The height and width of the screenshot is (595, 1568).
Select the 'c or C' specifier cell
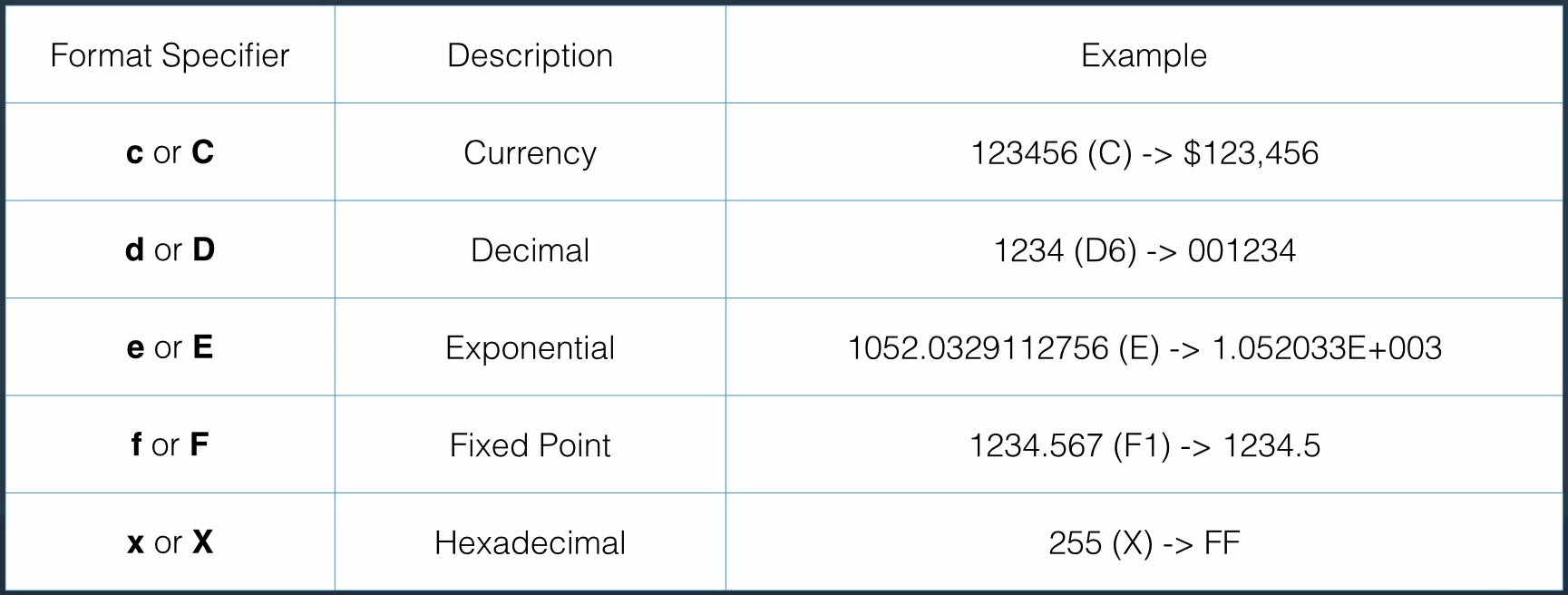(x=170, y=152)
